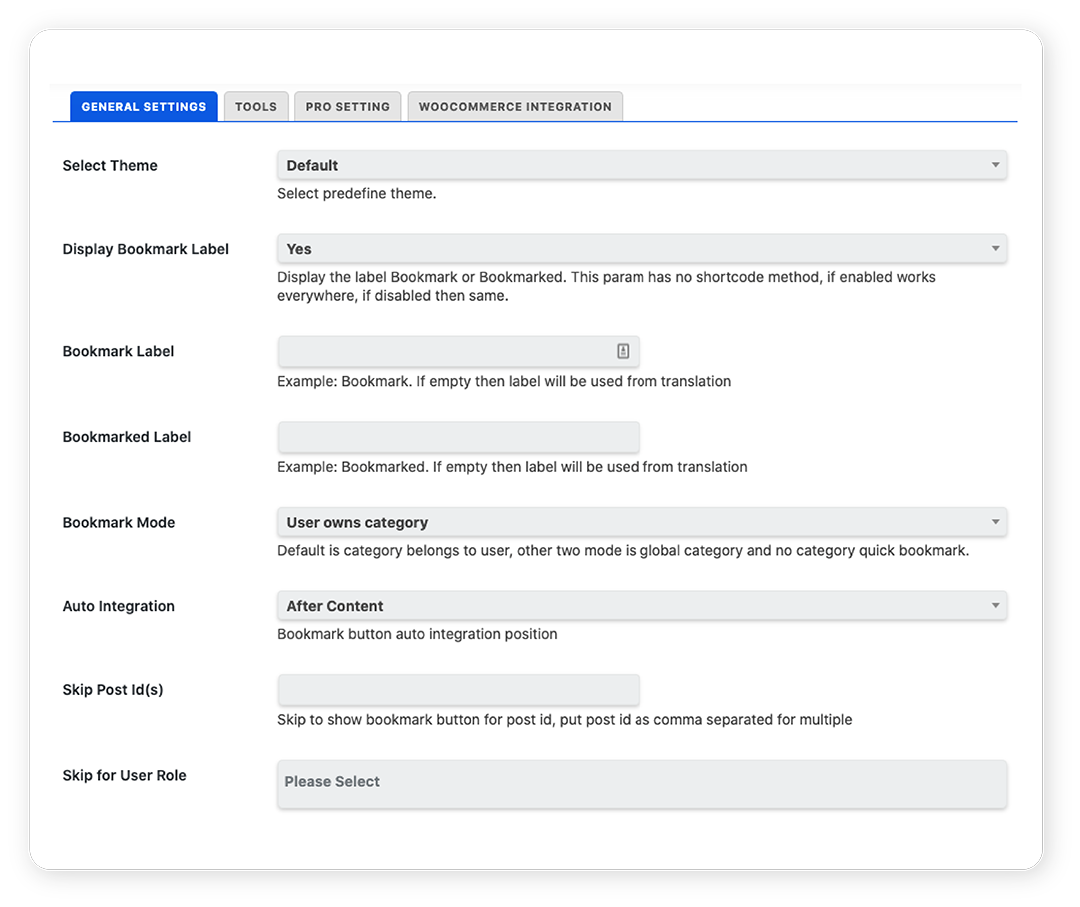Open the Skip for User Role selector
Image resolution: width=1080 pixels, height=907 pixels.
click(642, 784)
